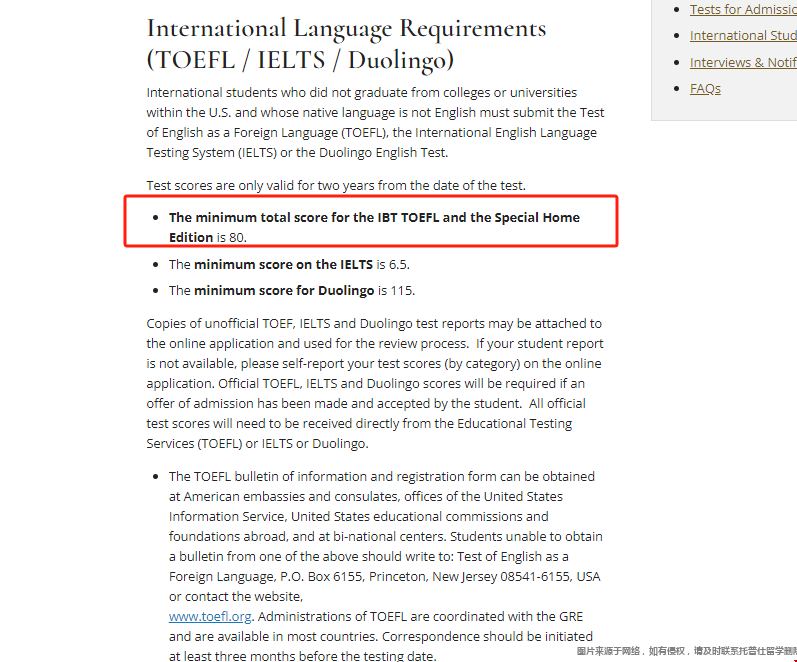This screenshot has height=662, width=797.
Task: Open the Tests for Admission sidebar link
Action: [743, 9]
